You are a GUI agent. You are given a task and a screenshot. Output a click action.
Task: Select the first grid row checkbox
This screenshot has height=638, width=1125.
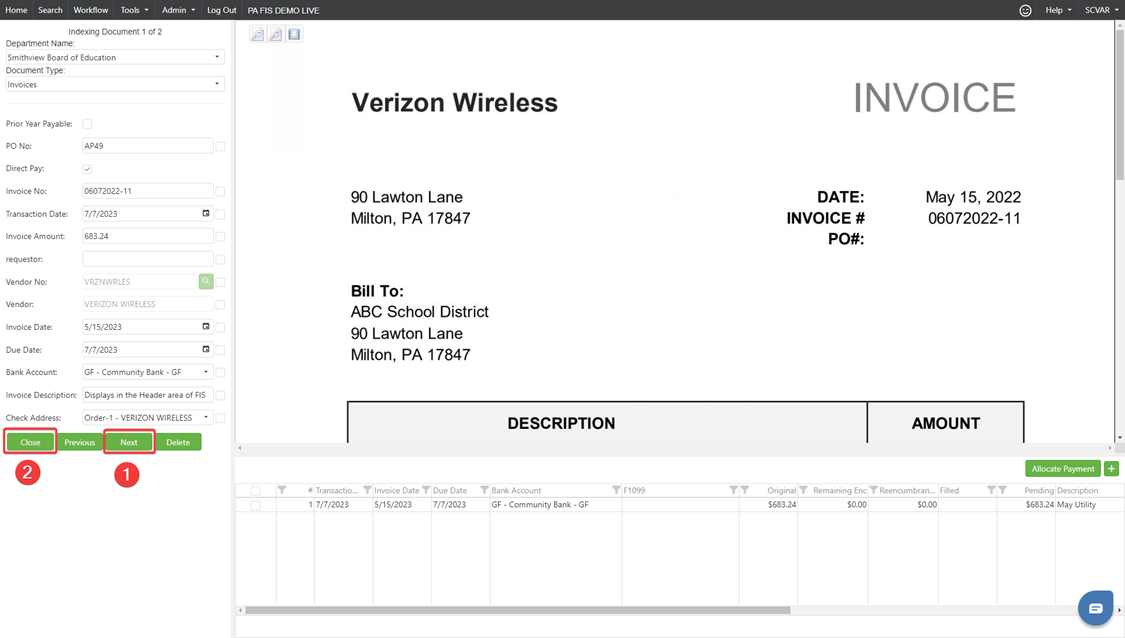(255, 505)
